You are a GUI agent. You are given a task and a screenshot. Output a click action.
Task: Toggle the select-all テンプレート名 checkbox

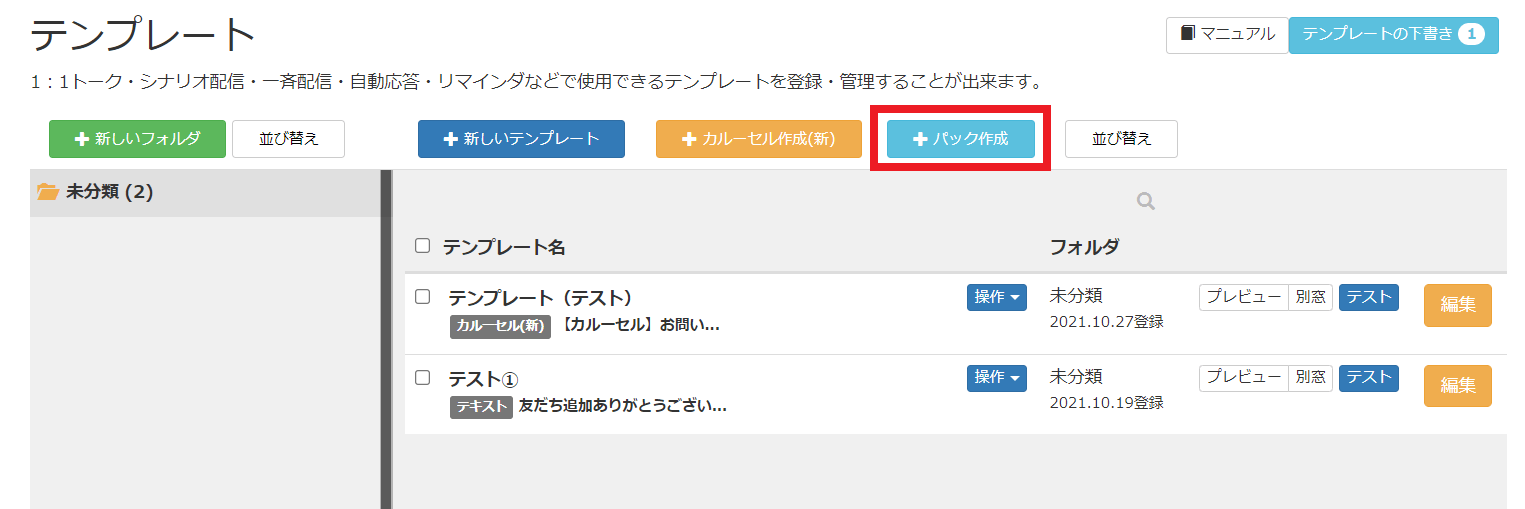422,246
